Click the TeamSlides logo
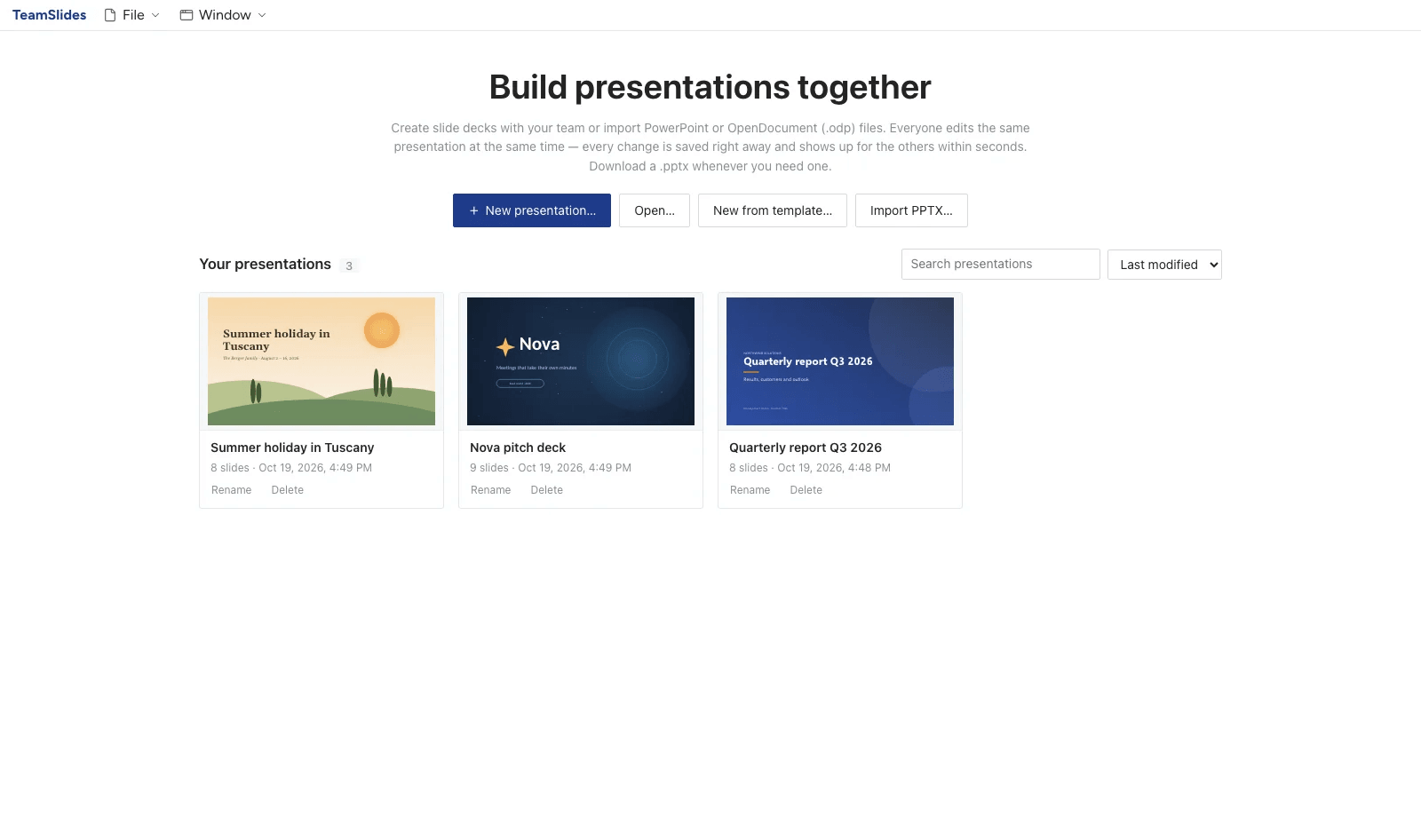The height and width of the screenshot is (840, 1421). coord(49,15)
